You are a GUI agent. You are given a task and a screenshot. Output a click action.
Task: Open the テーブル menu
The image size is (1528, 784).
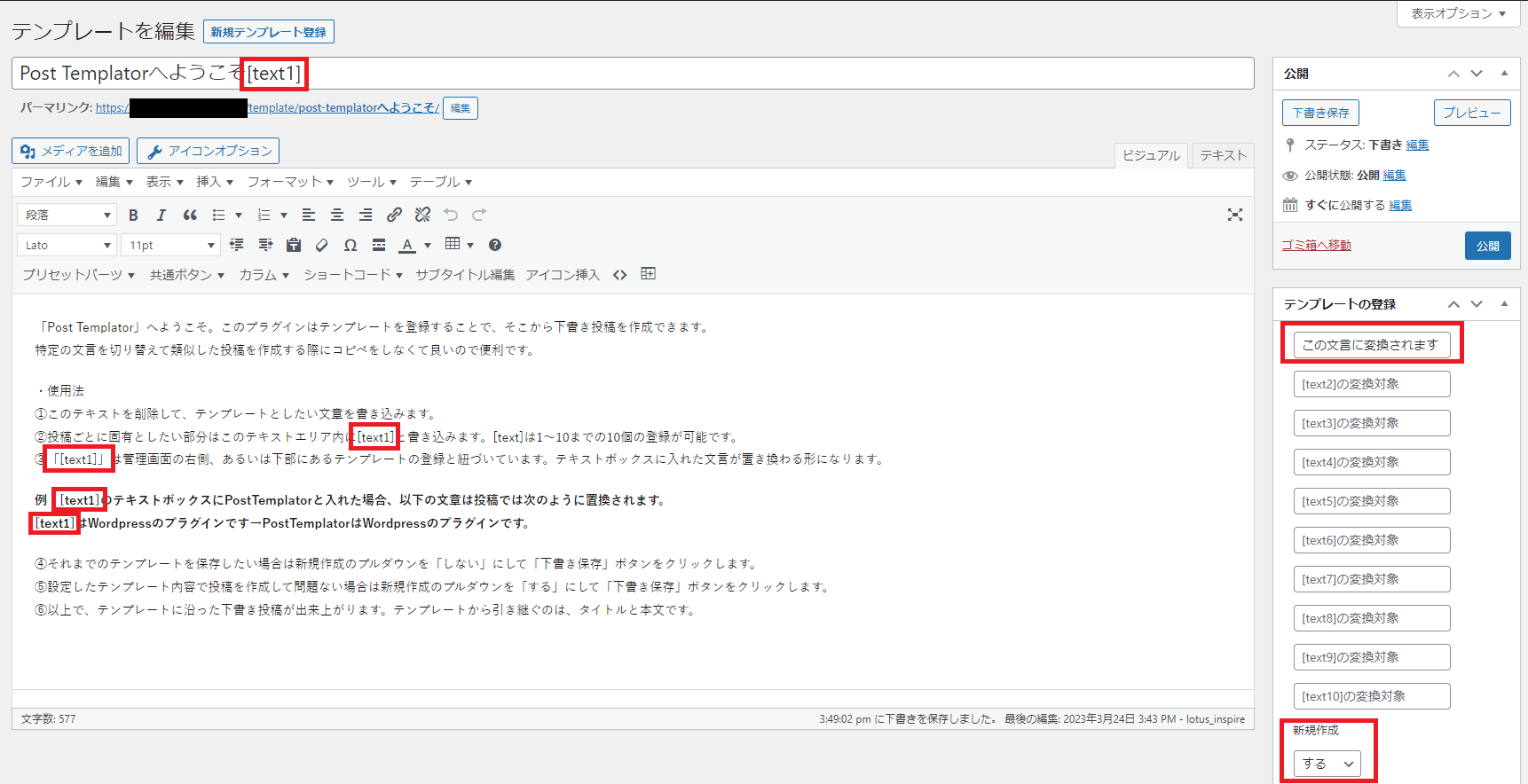pos(440,182)
